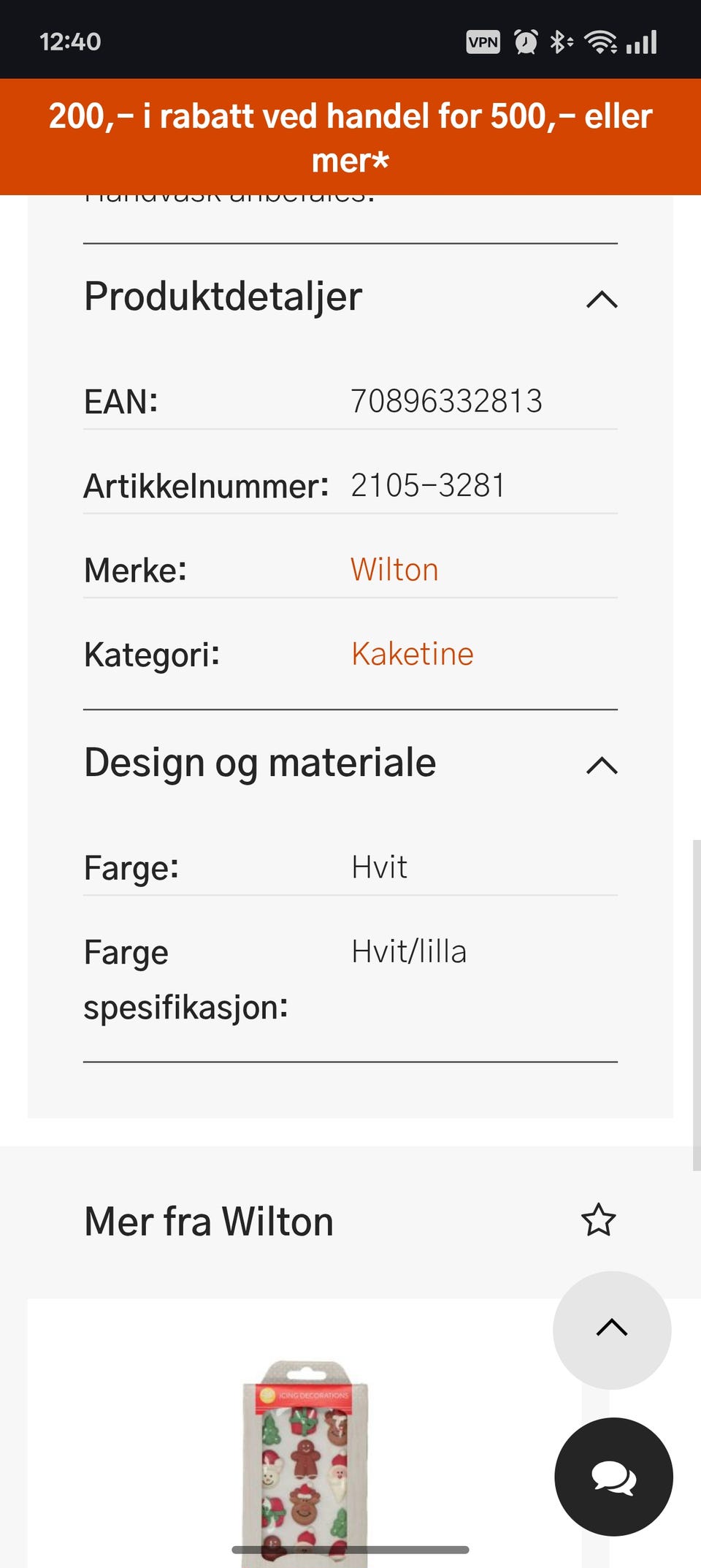Tap the Produktdetaljer heading
The image size is (701, 1568).
point(223,297)
